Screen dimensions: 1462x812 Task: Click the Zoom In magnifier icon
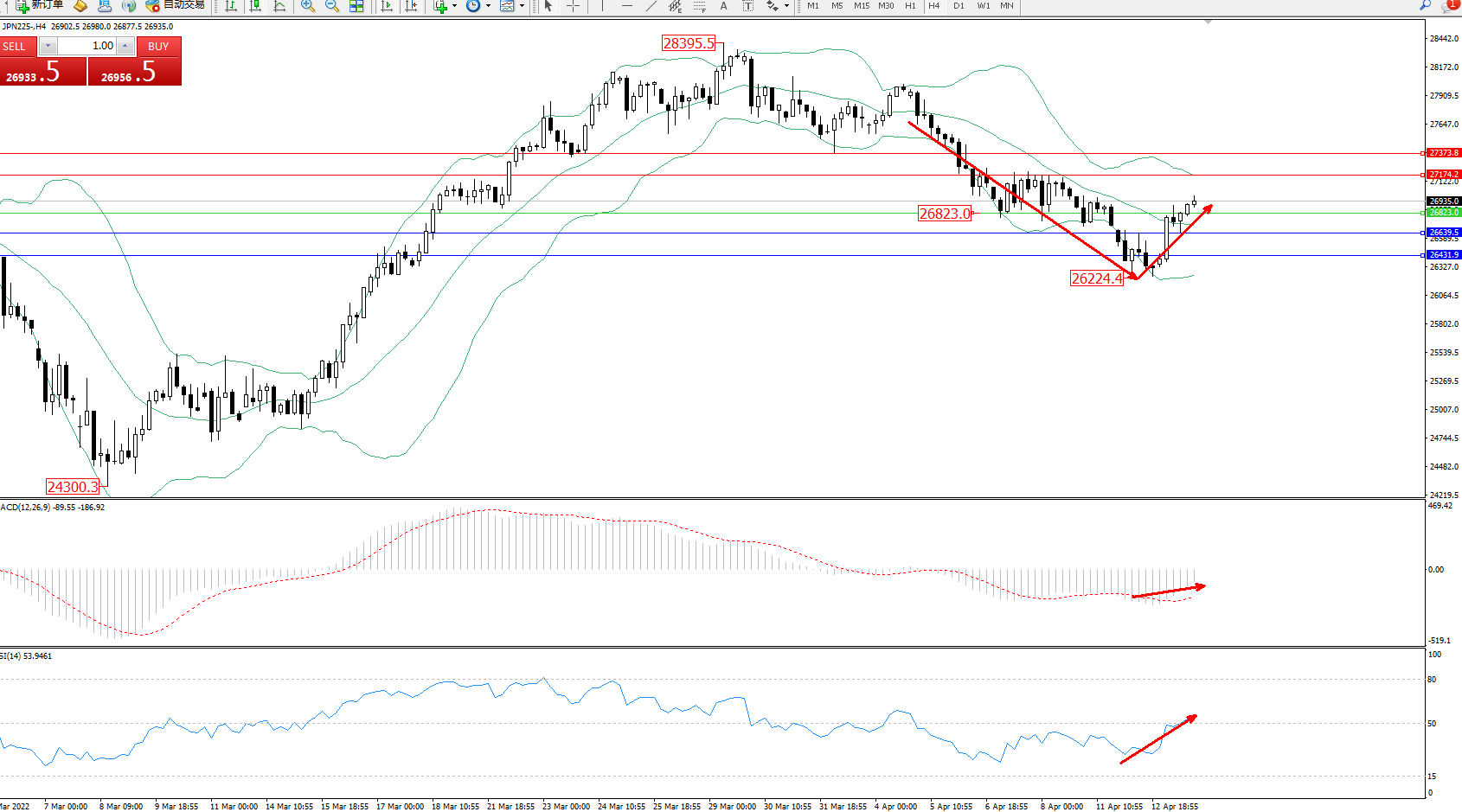pyautogui.click(x=307, y=6)
